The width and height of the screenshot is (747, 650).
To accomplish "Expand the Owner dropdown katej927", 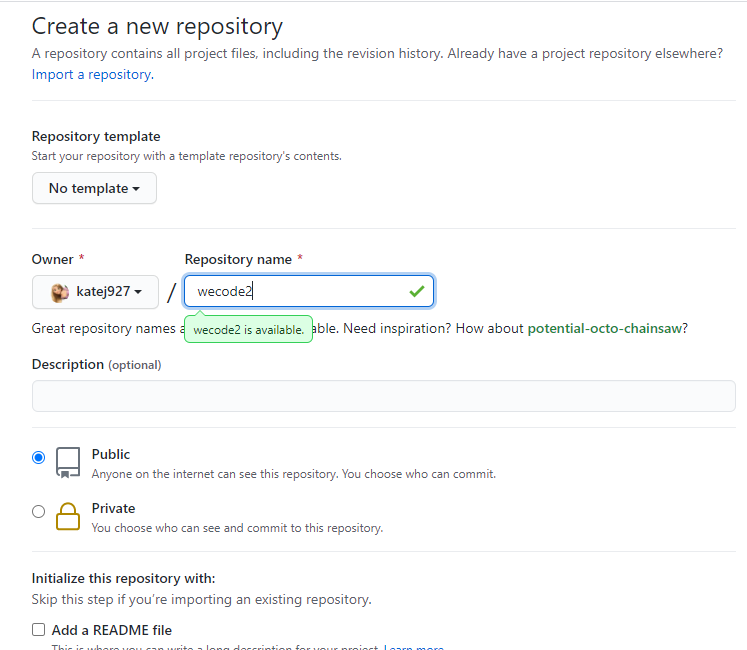I will (95, 292).
